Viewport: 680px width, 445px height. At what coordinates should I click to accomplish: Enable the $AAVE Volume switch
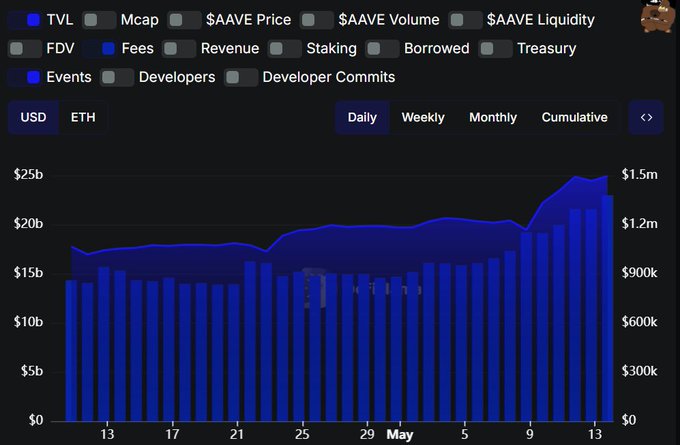pos(317,20)
